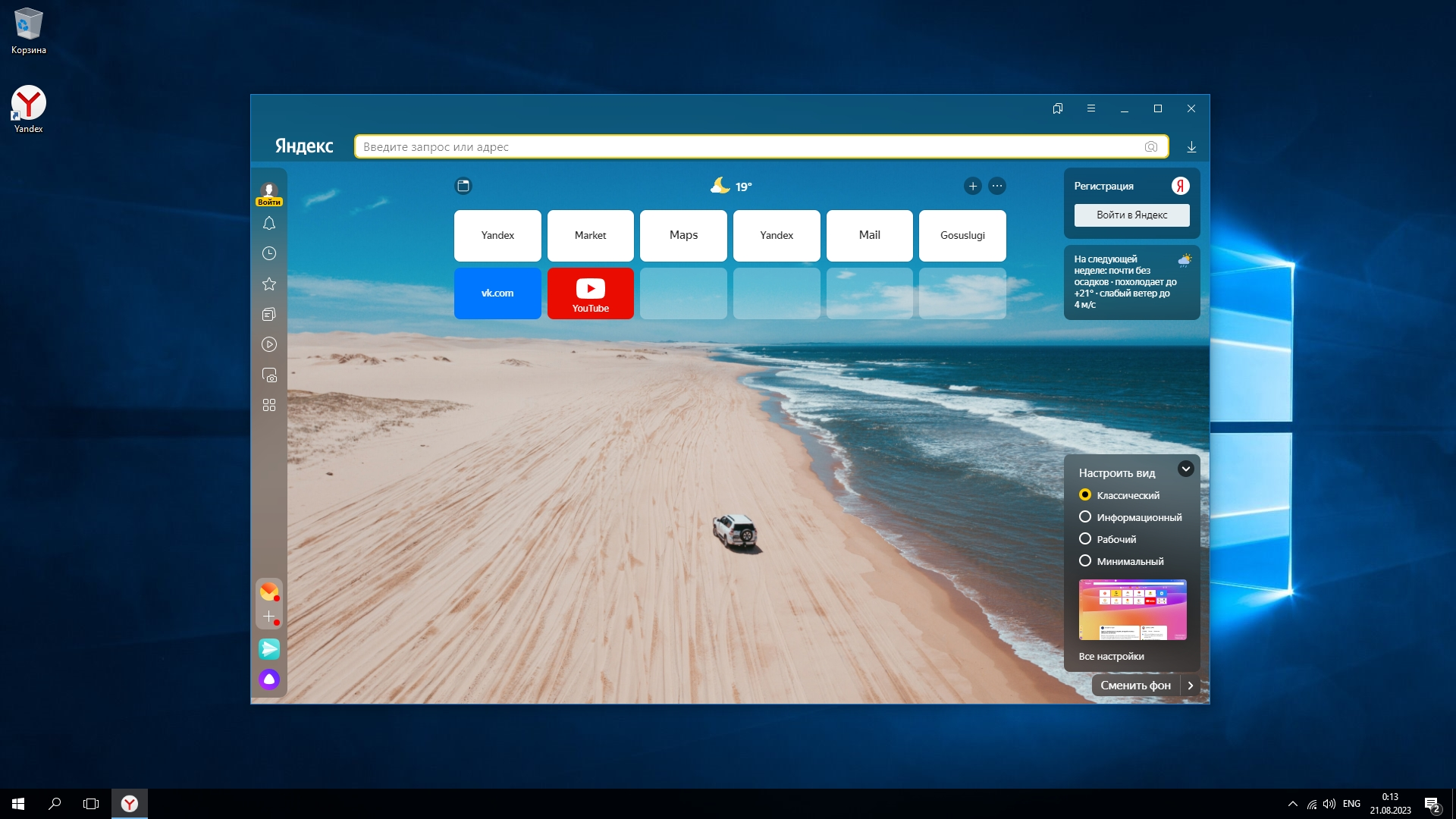Select the Рабочий view option
The width and height of the screenshot is (1456, 819).
[x=1085, y=539]
